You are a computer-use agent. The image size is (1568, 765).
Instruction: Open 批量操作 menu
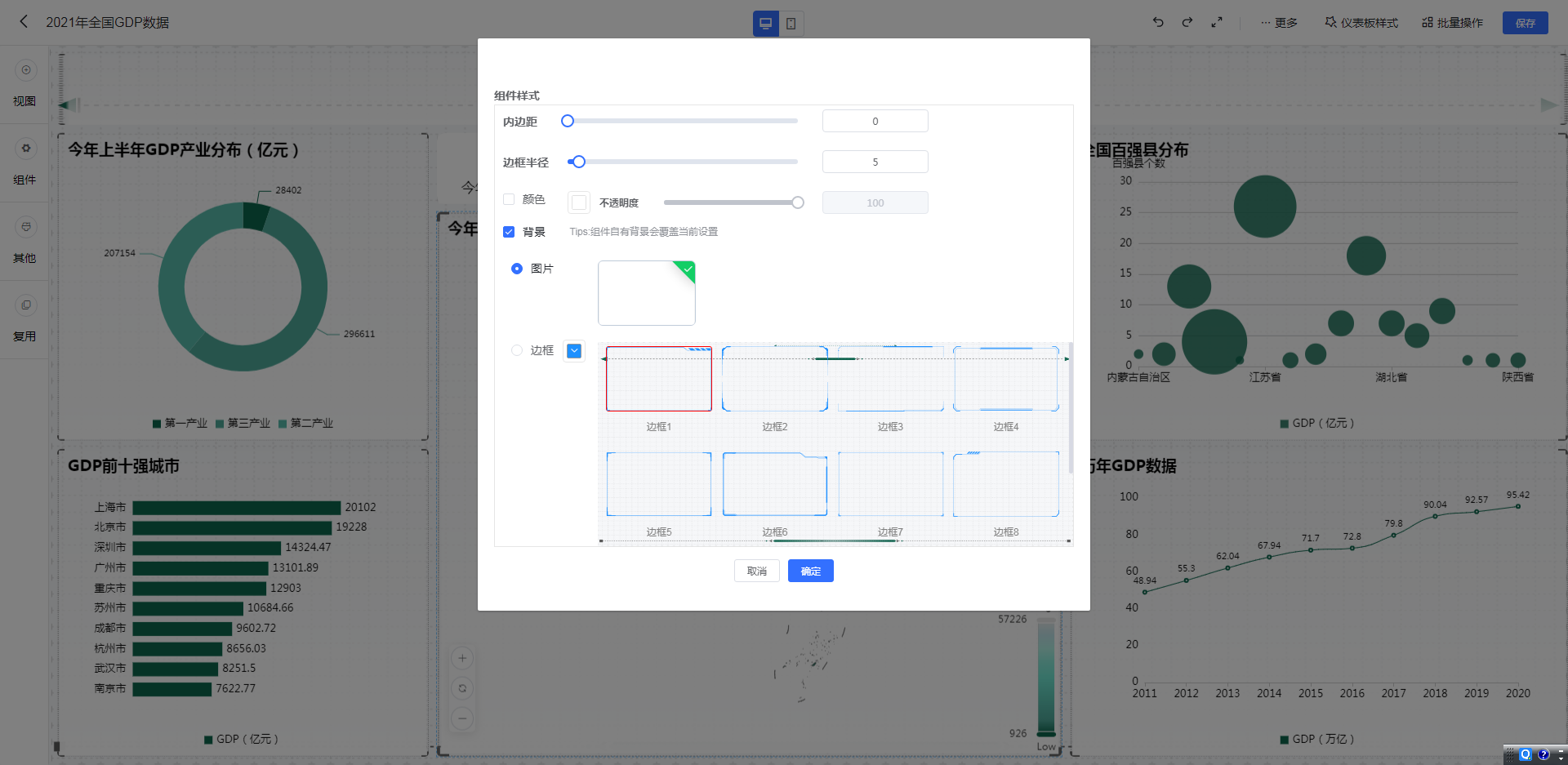[1452, 23]
